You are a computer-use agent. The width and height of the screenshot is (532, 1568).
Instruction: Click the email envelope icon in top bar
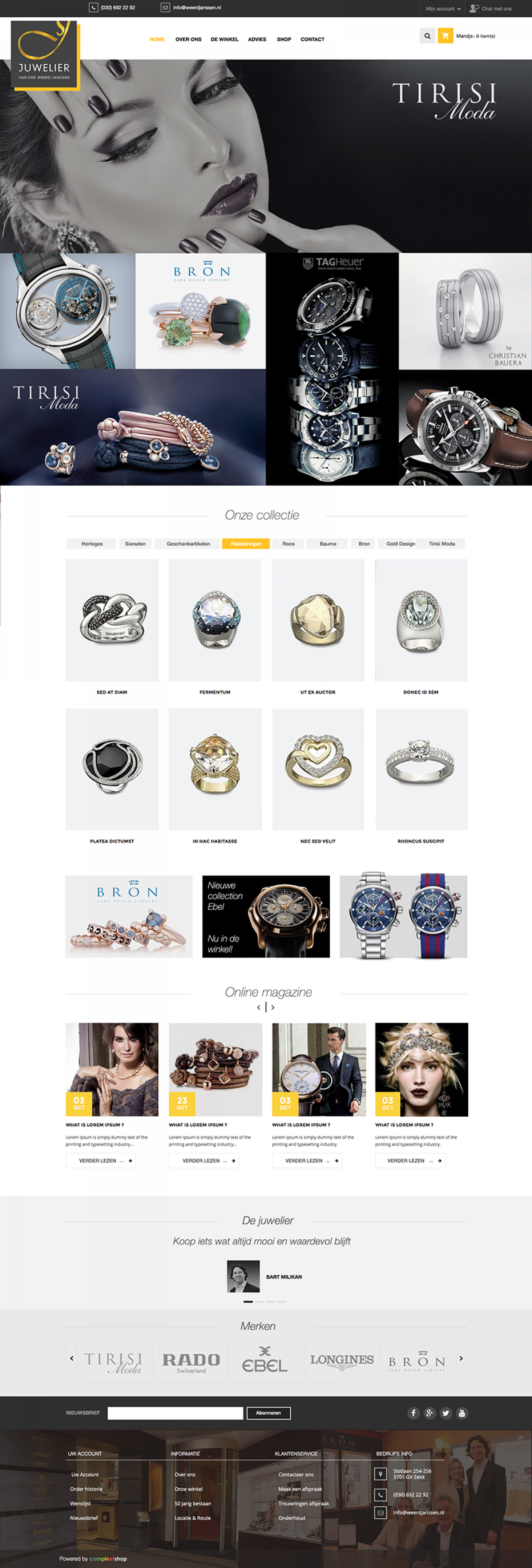coord(165,7)
